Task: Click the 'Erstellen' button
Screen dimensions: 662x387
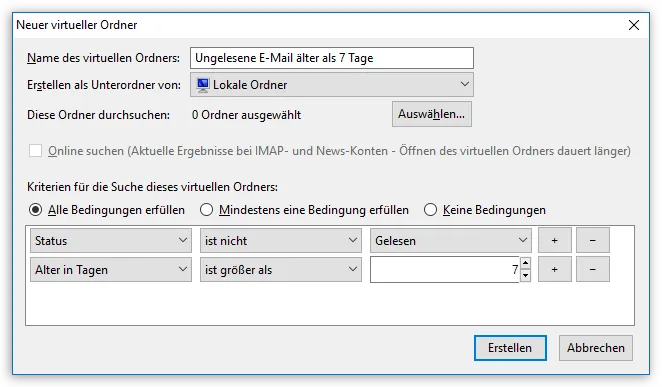Action: [x=510, y=348]
